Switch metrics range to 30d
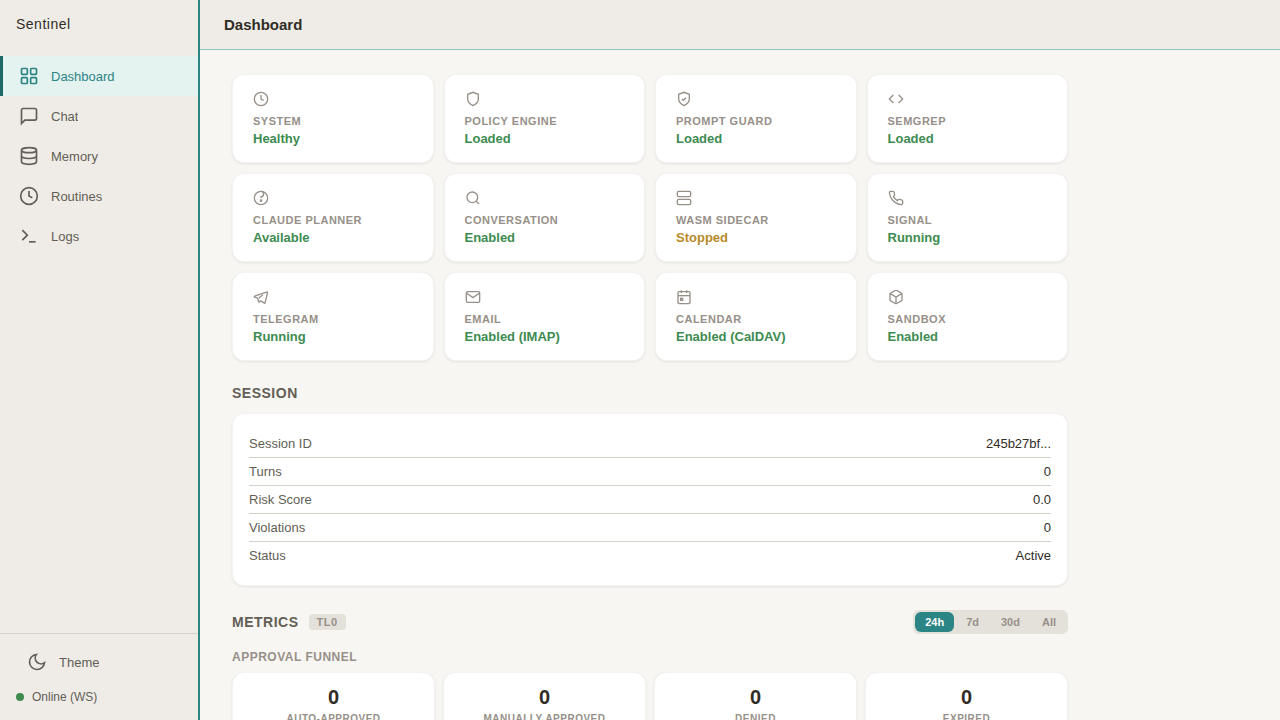This screenshot has height=720, width=1280. pyautogui.click(x=1010, y=622)
